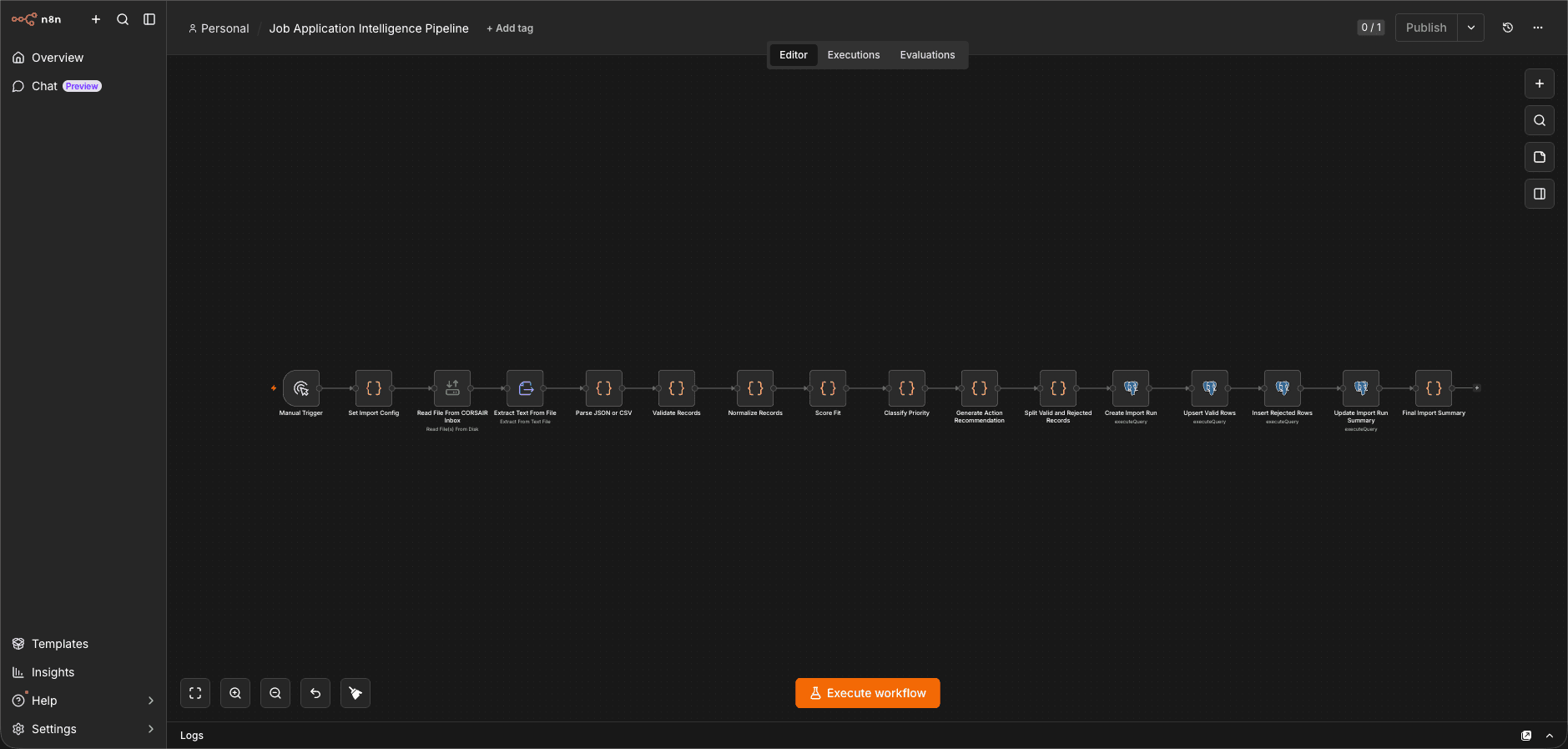Open the three-dot workflow options menu
Viewport: 1568px width, 749px height.
1538,28
